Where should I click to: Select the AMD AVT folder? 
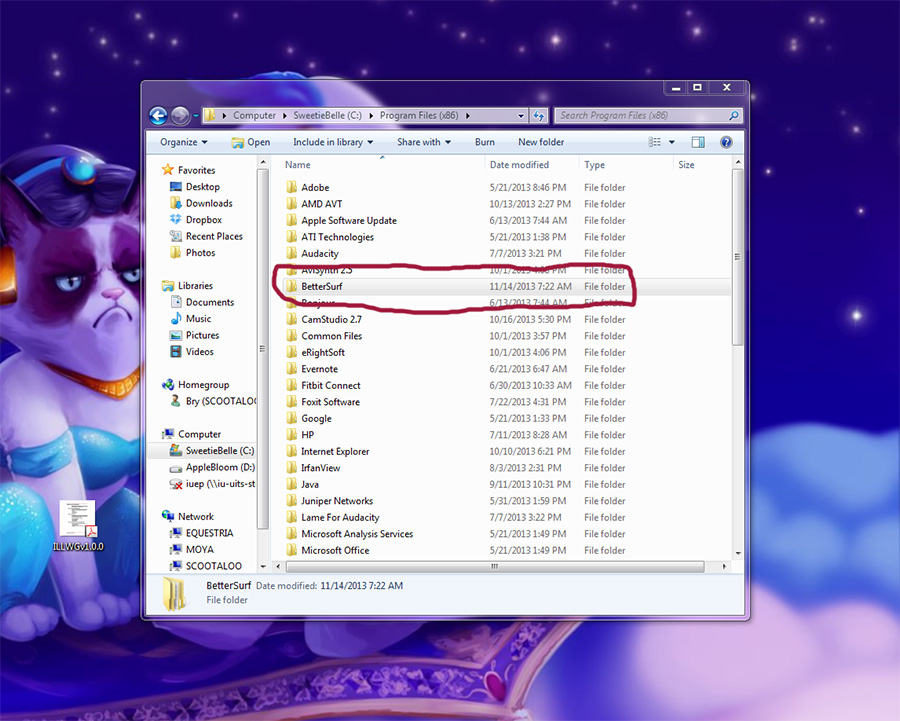pyautogui.click(x=321, y=204)
